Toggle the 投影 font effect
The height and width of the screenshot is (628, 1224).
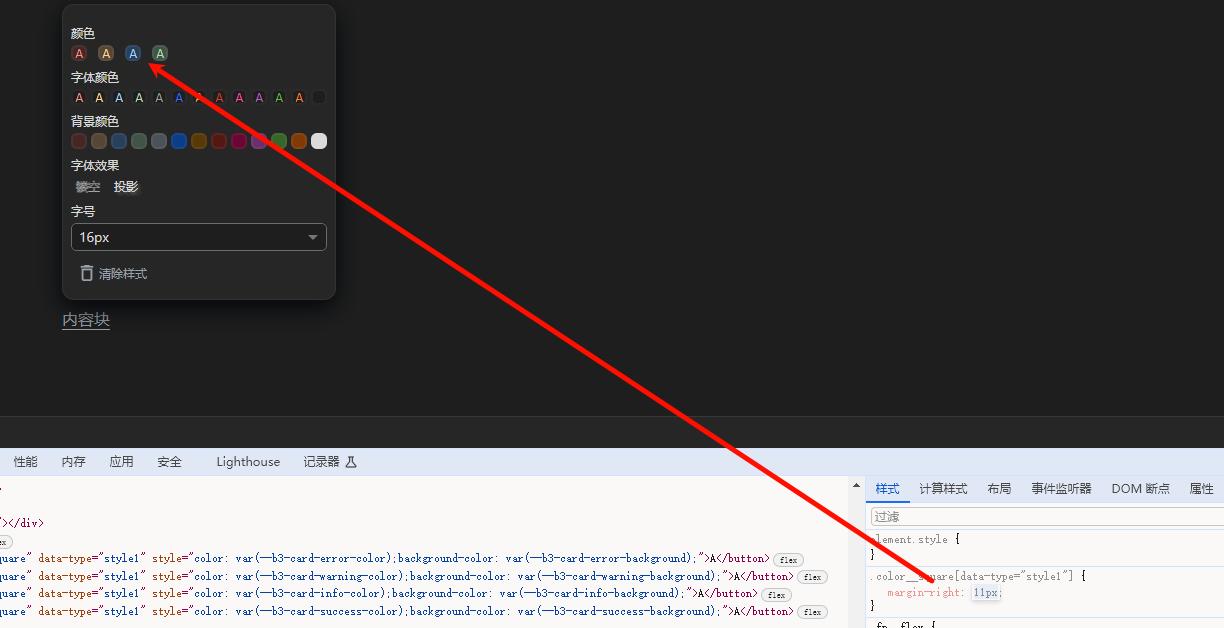(x=126, y=187)
